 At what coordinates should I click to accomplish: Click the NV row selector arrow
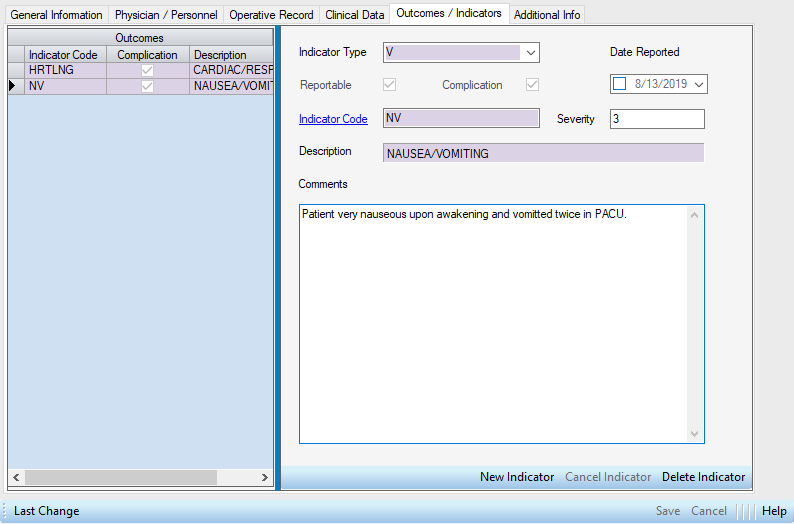(x=14, y=86)
